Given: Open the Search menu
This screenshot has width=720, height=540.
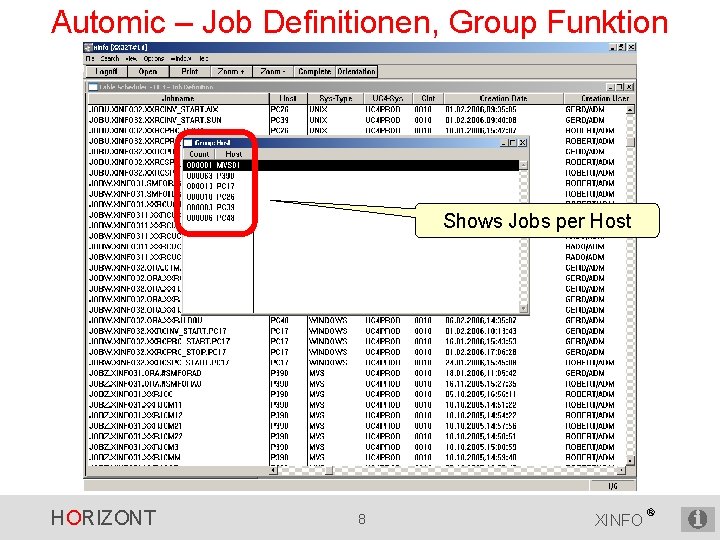Looking at the screenshot, I should [x=110, y=59].
